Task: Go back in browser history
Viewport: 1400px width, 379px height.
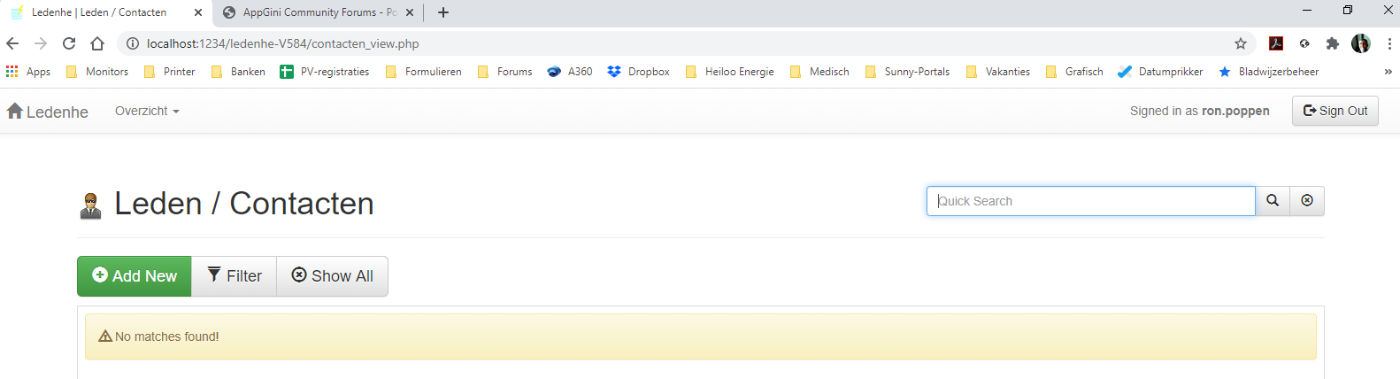Action: click(x=13, y=43)
